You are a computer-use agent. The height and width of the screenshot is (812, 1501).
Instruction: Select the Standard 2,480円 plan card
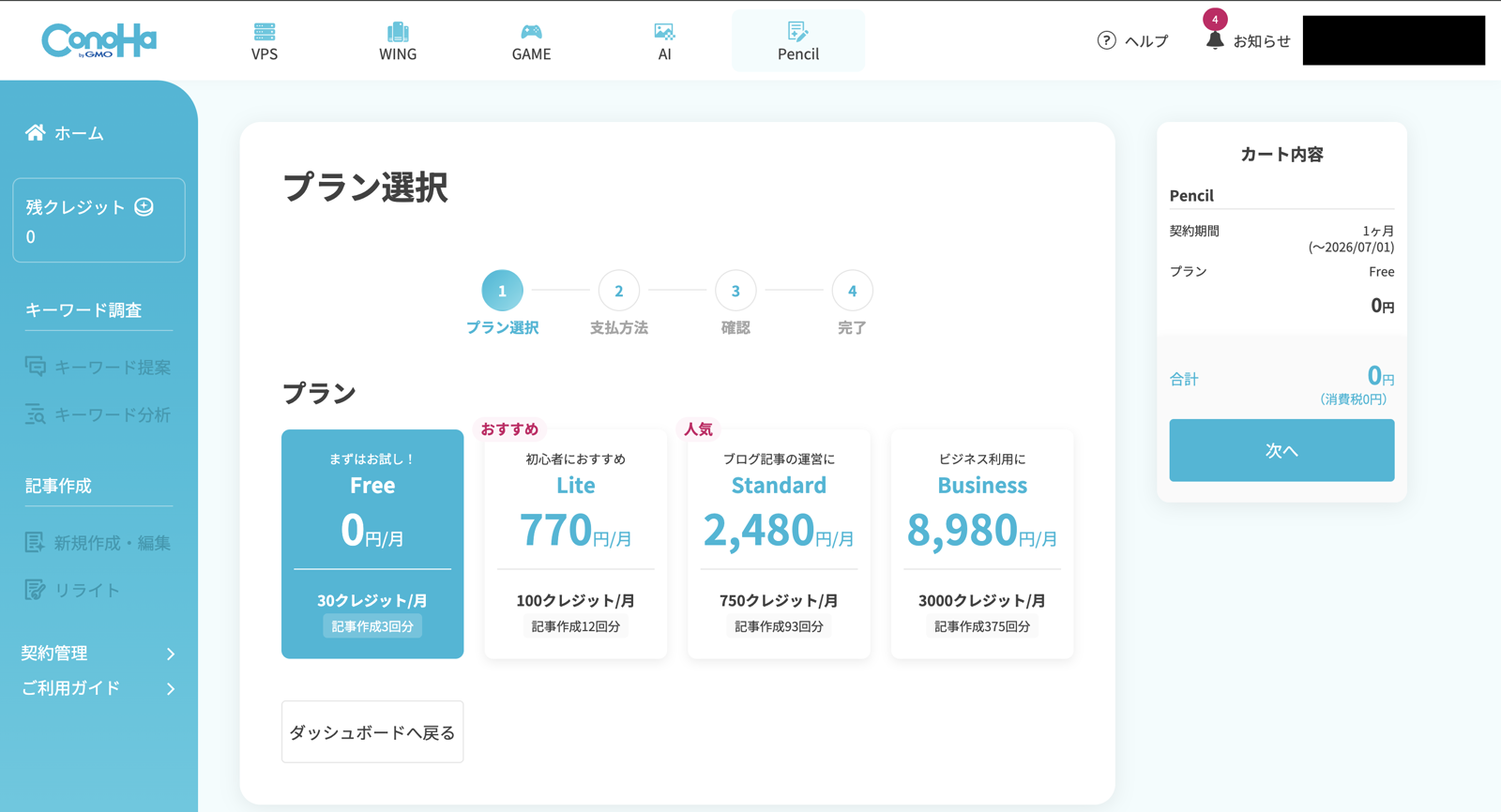coord(779,544)
